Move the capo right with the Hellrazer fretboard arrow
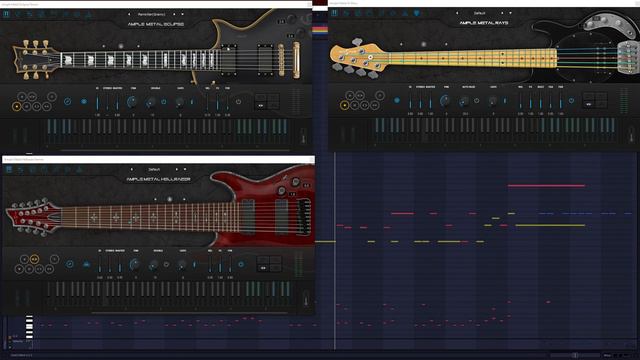This screenshot has height=360, width=640. pyautogui.click(x=184, y=199)
